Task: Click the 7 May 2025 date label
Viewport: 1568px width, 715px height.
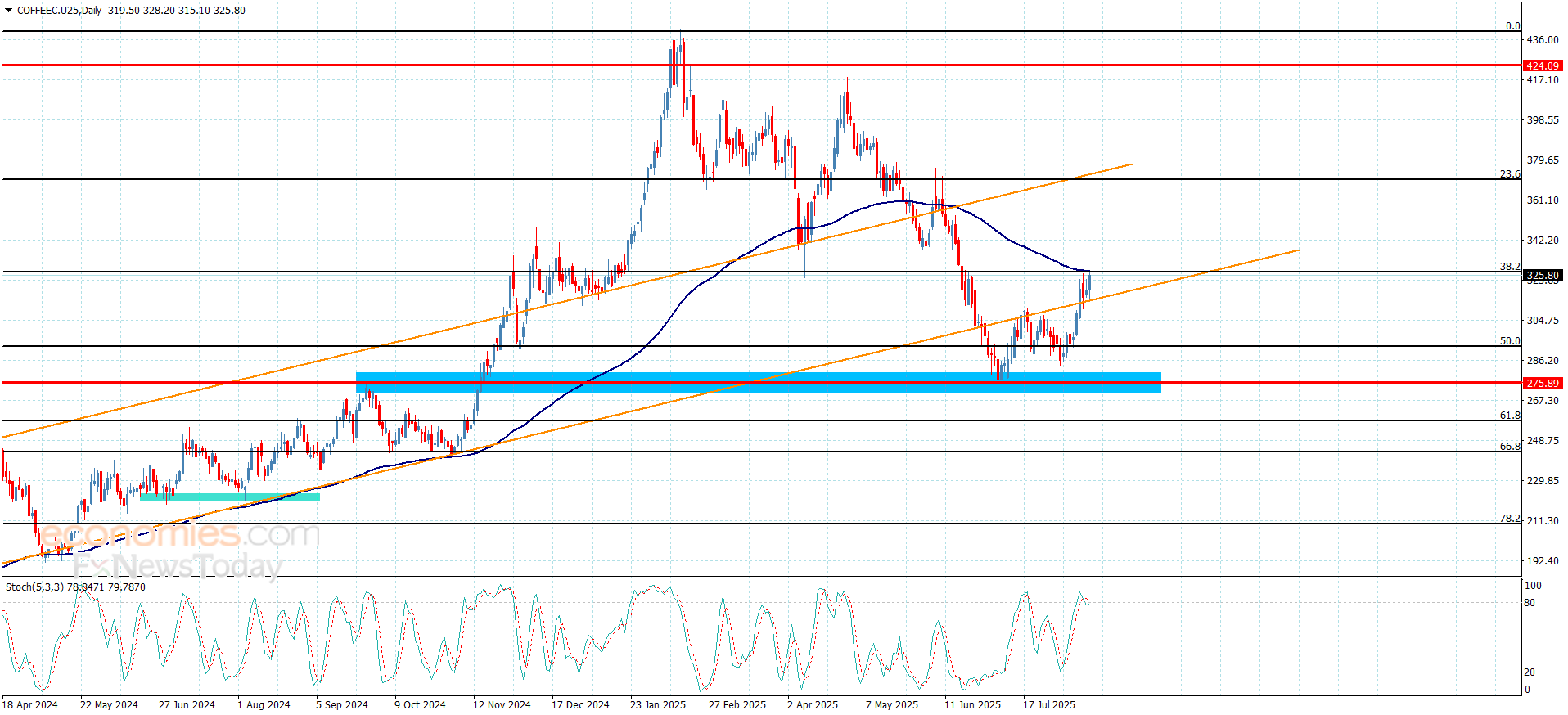Action: [892, 705]
